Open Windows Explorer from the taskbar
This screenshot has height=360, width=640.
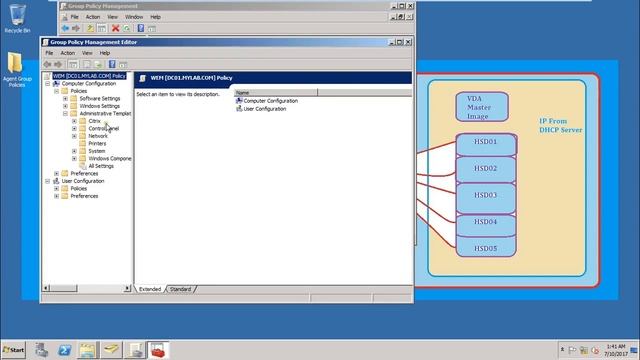click(87, 350)
